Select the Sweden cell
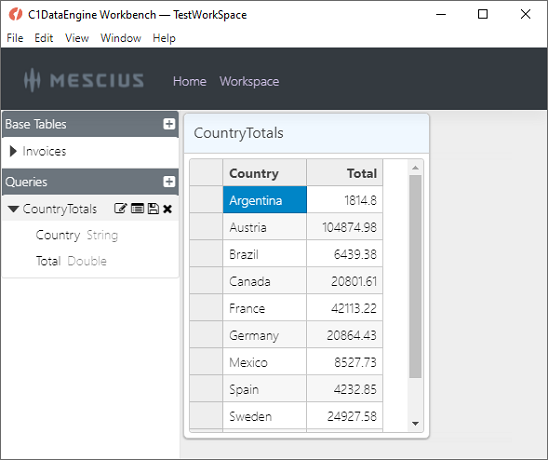 pos(265,415)
